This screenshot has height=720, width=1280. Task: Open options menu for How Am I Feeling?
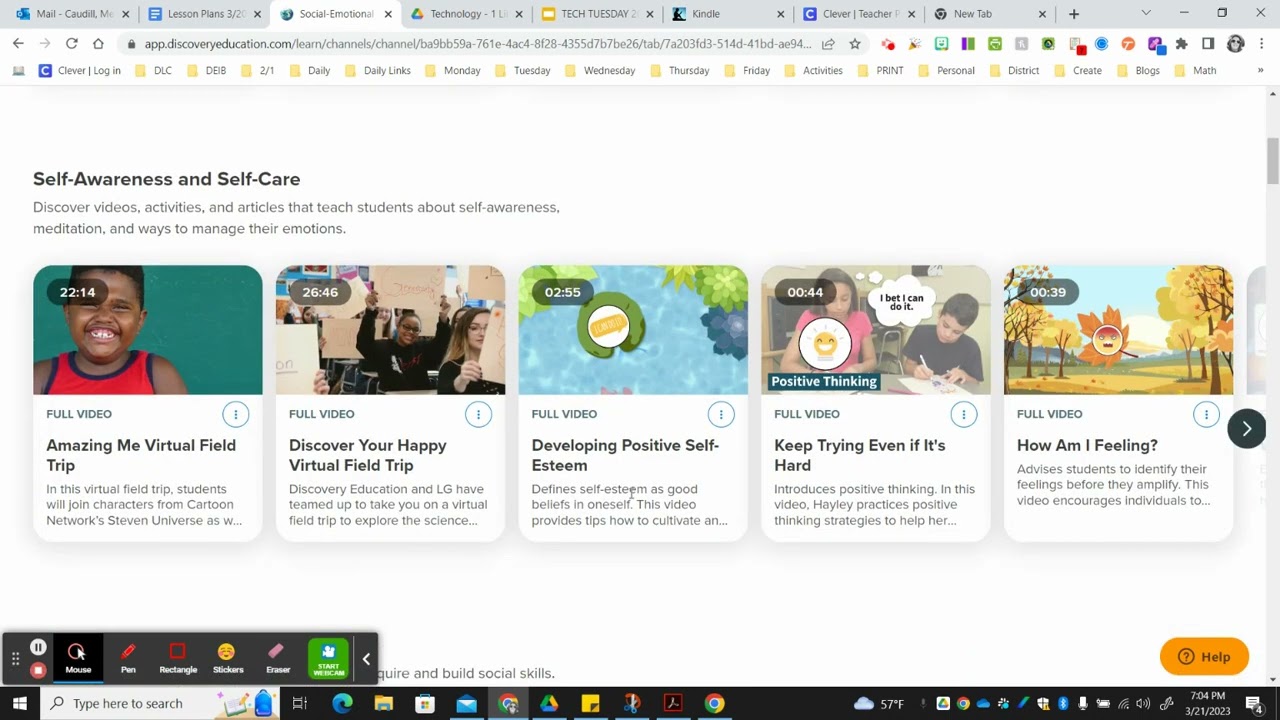point(1206,414)
